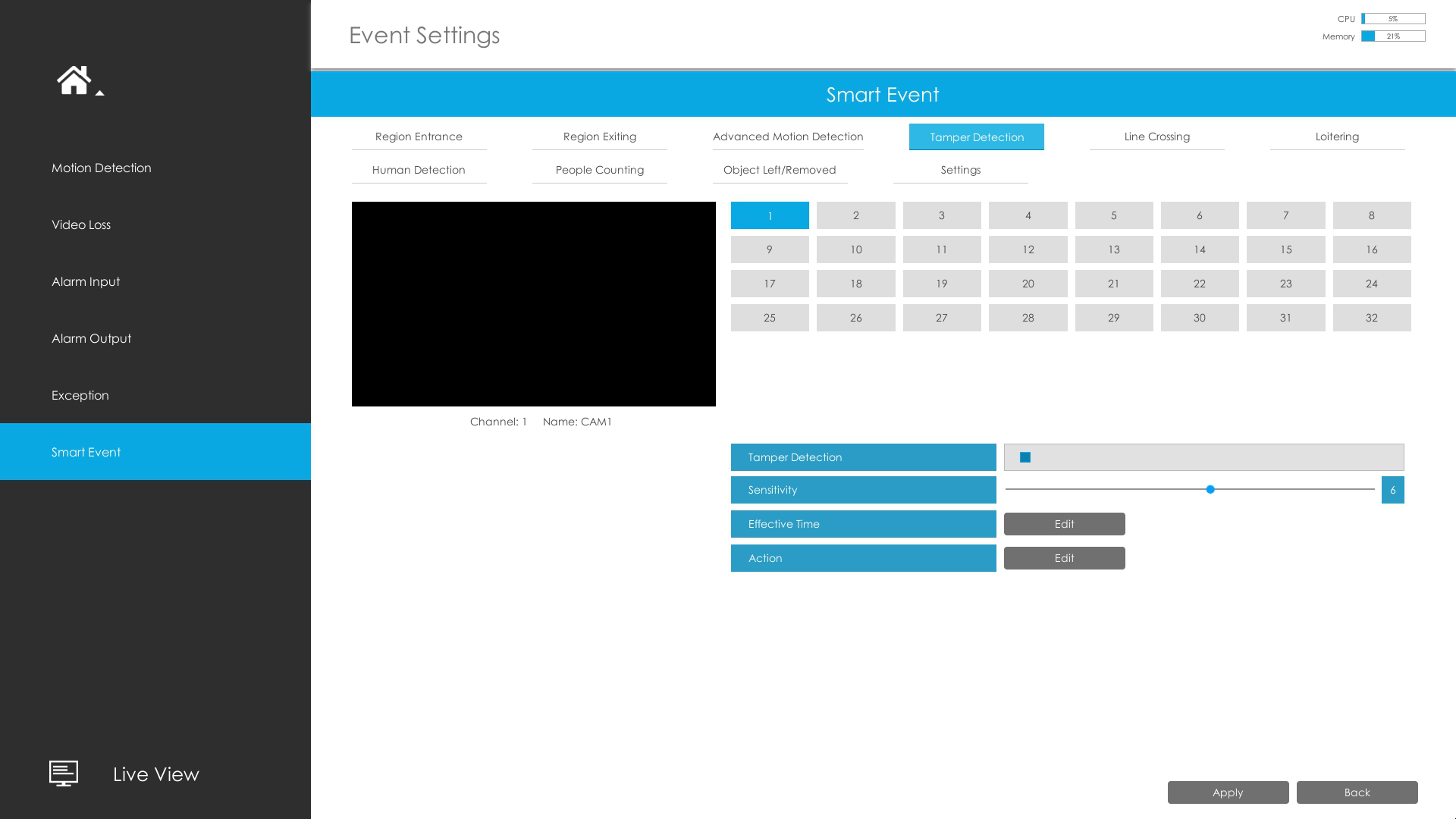The image size is (1456, 819).
Task: Edit the Effective Time settings
Action: coord(1064,523)
